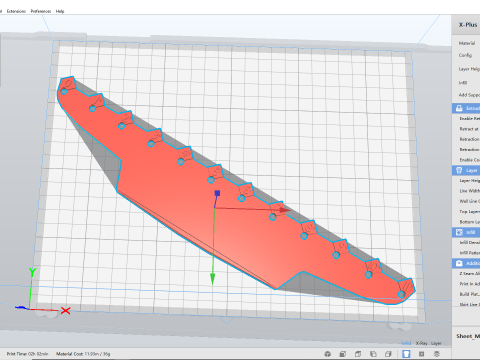The height and width of the screenshot is (360, 480).
Task: Open the Help menu
Action: [60, 11]
